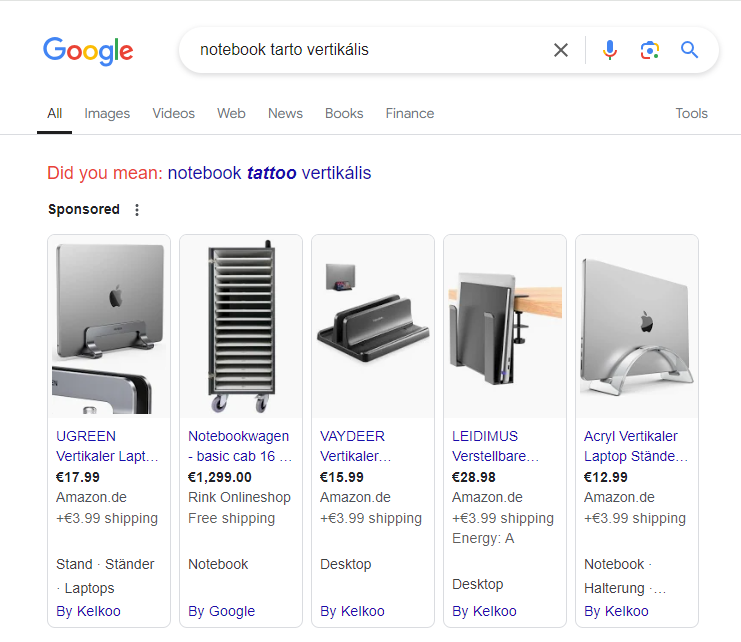The height and width of the screenshot is (642, 741).
Task: Select the All results tab
Action: pos(54,113)
